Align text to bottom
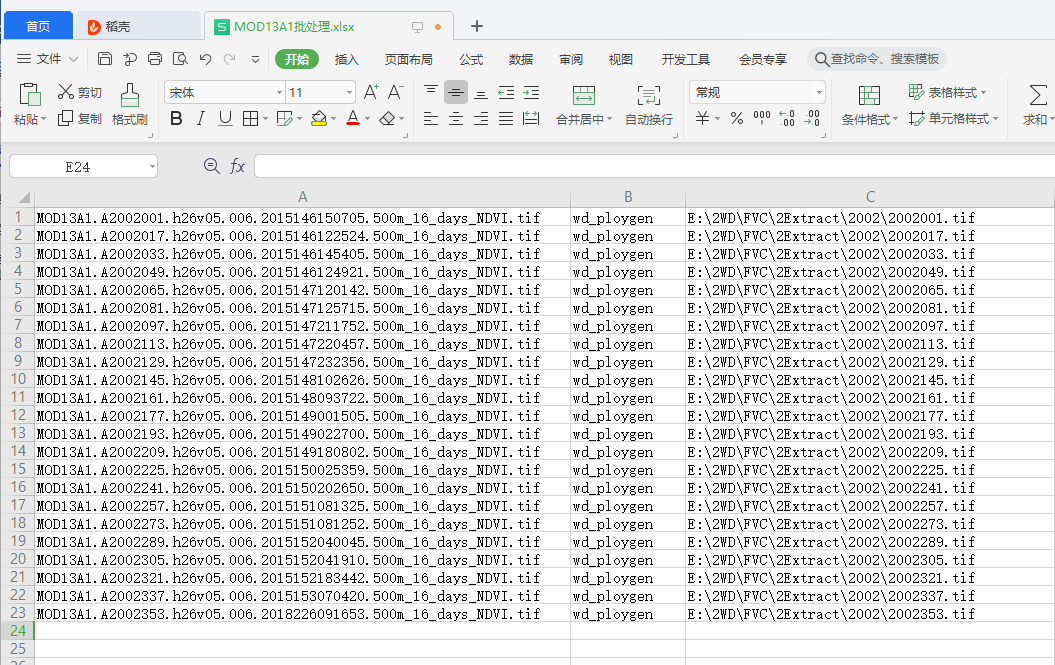This screenshot has width=1055, height=665. 480,93
